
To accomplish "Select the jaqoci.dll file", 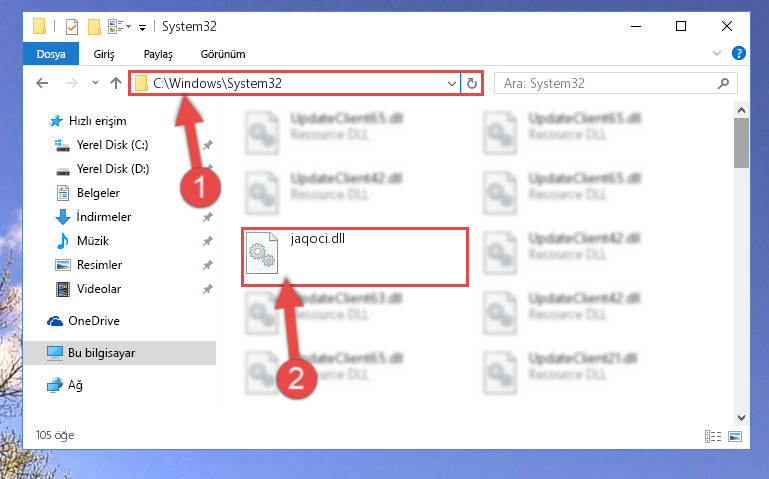I will point(355,256).
